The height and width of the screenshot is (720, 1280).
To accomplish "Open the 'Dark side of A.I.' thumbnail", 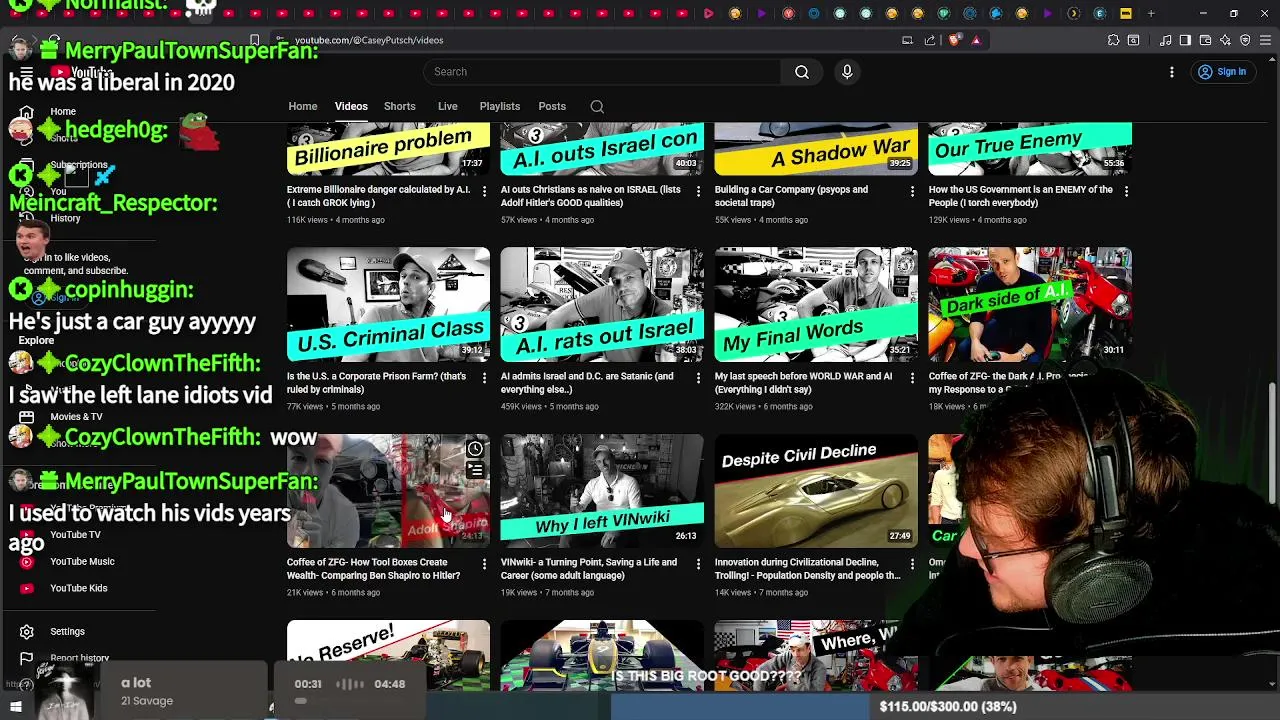I will pos(1030,304).
